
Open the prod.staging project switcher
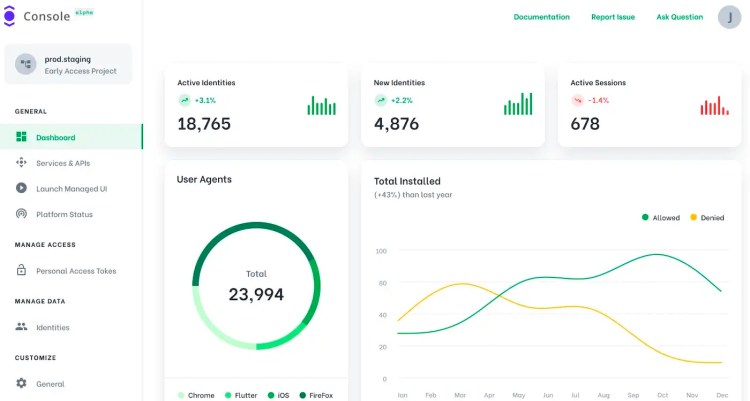[68, 65]
